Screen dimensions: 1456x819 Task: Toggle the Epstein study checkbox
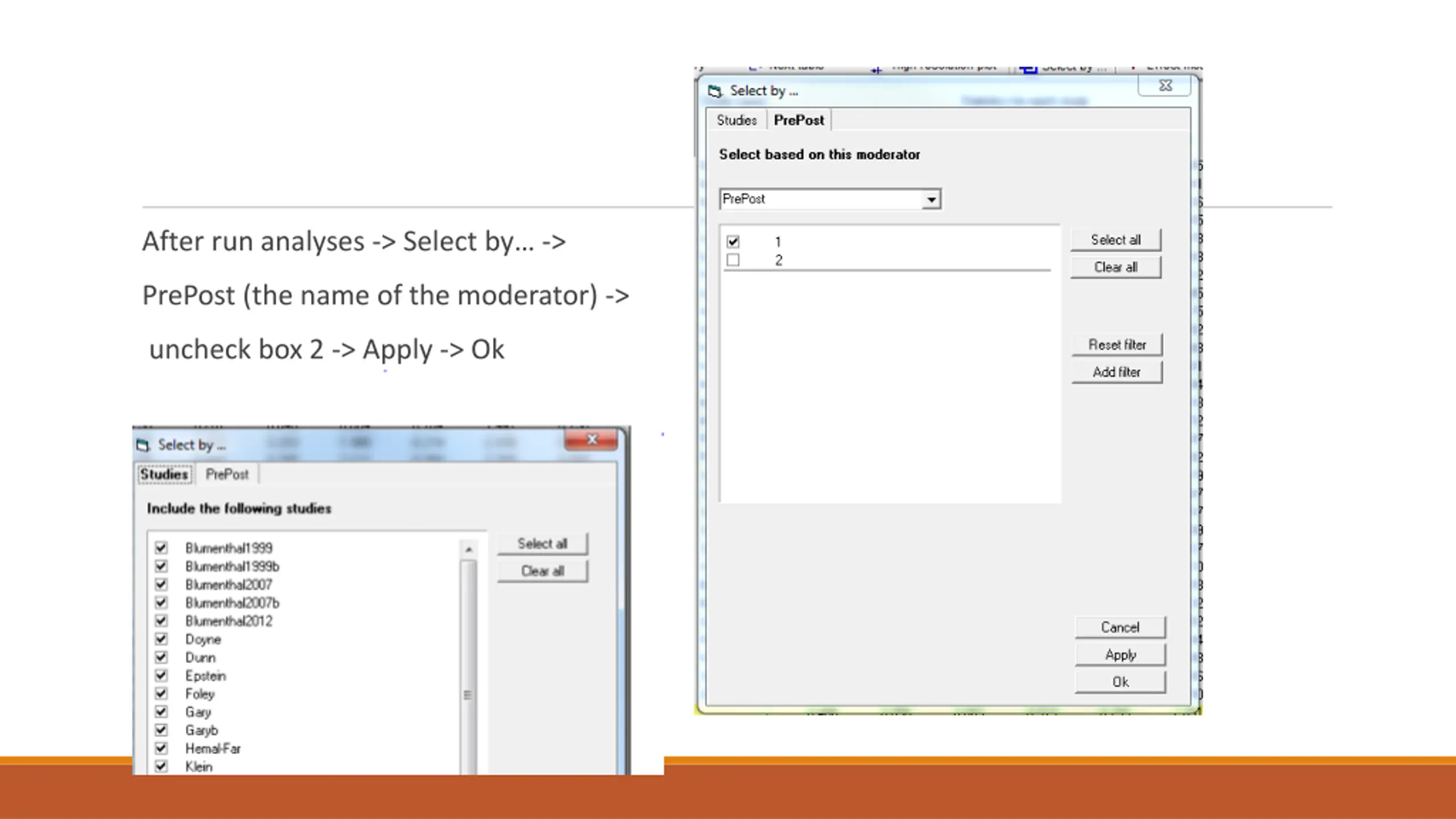[x=162, y=675]
